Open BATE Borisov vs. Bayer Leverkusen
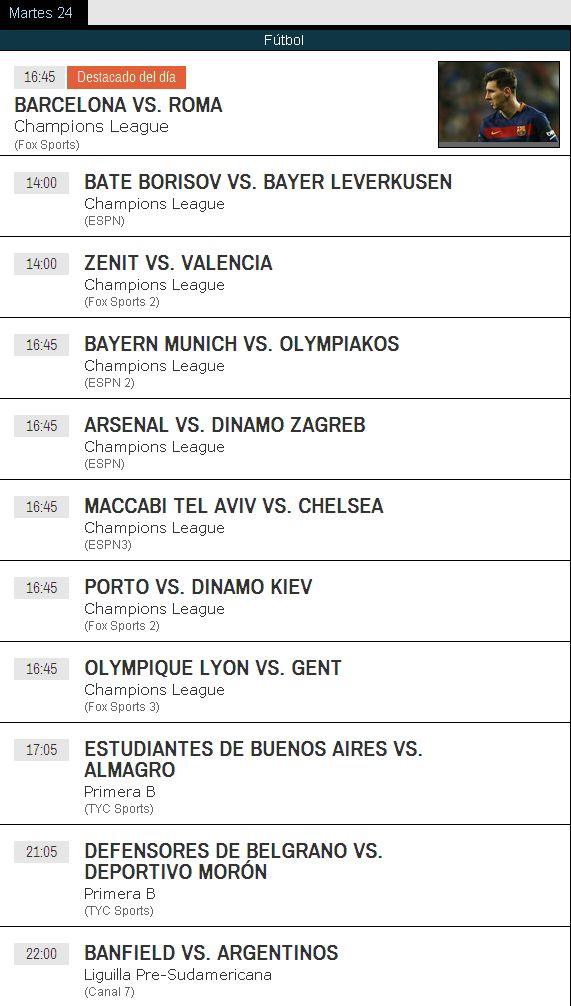Screen dimensions: 571x1006 pyautogui.click(x=268, y=182)
